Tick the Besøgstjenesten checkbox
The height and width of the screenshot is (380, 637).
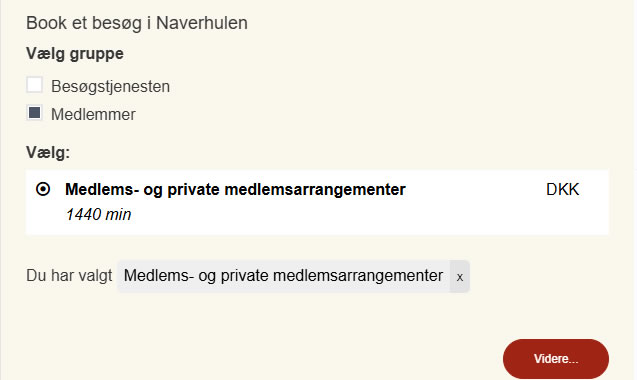(x=34, y=85)
